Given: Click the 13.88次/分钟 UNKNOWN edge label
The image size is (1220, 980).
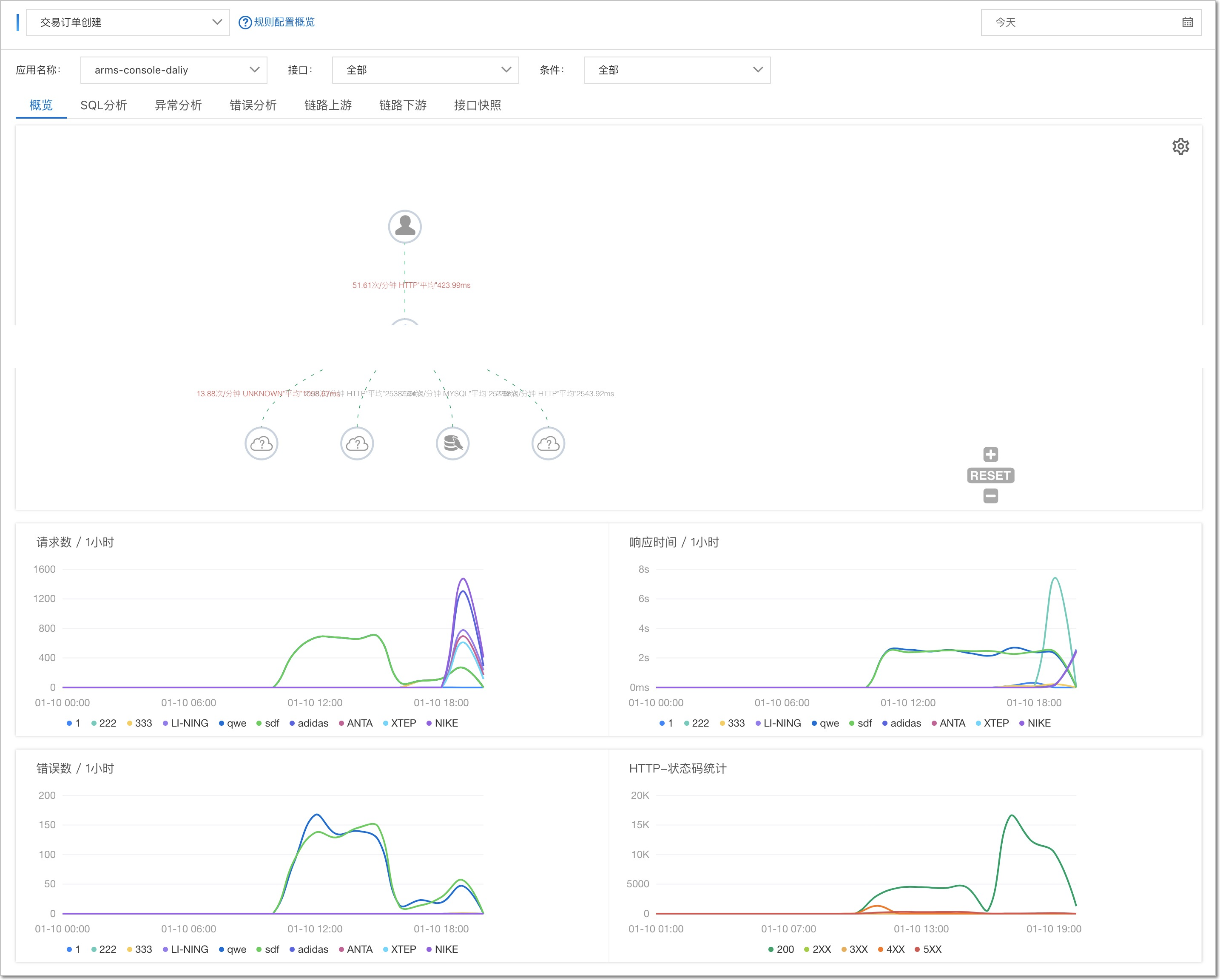Looking at the screenshot, I should [x=267, y=394].
